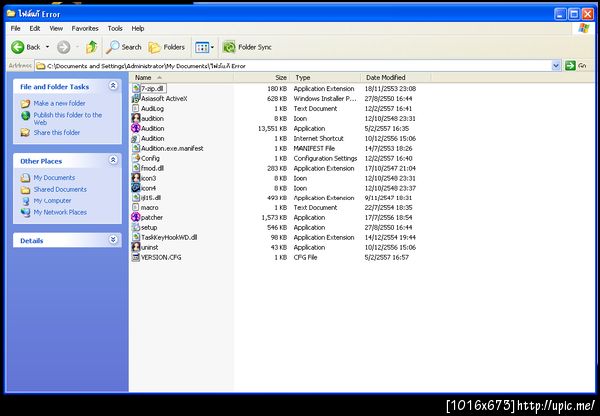Open the View menu
600x416 pixels.
[56, 28]
